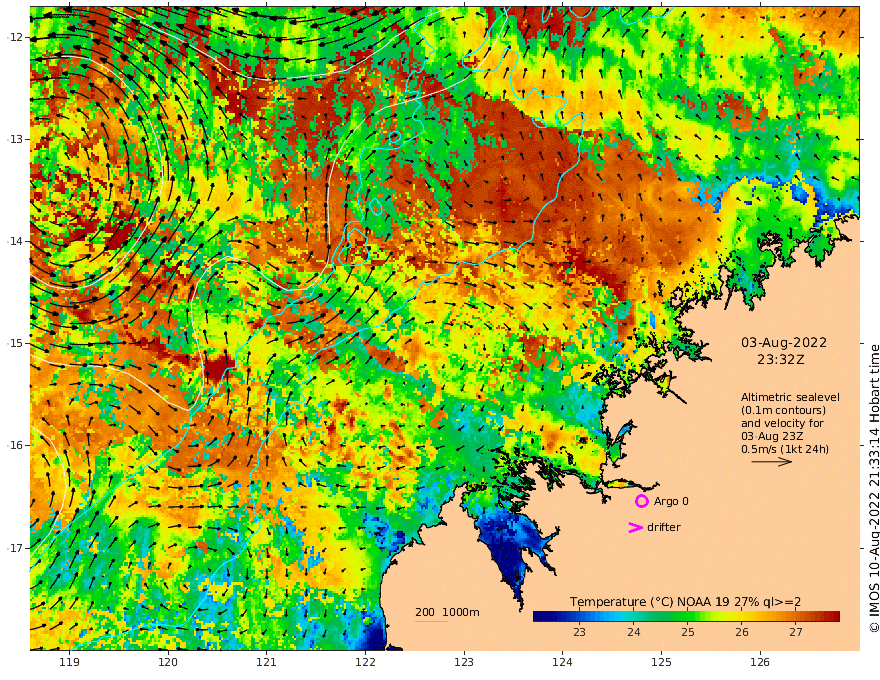Viewport: 880px width, 680px height.
Task: Click longitude axis label 123
Action: 464,663
